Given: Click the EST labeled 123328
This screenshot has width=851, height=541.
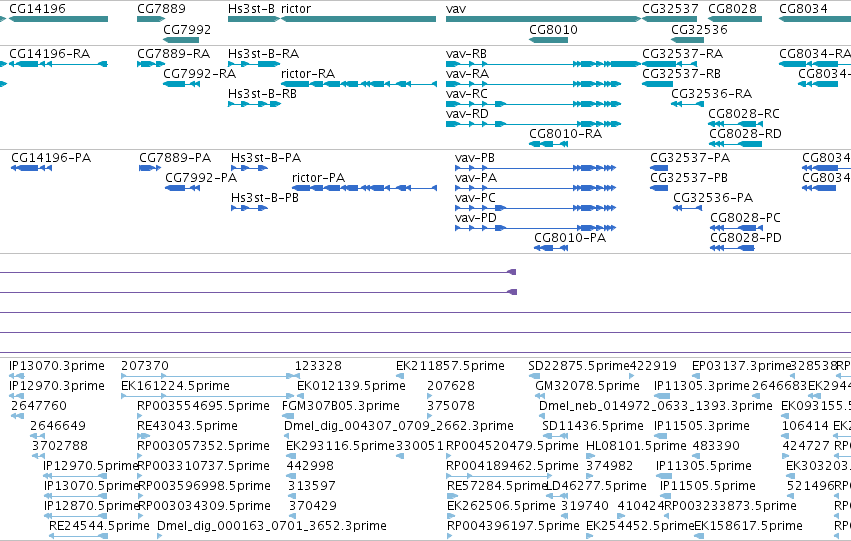Looking at the screenshot, I should [297, 376].
